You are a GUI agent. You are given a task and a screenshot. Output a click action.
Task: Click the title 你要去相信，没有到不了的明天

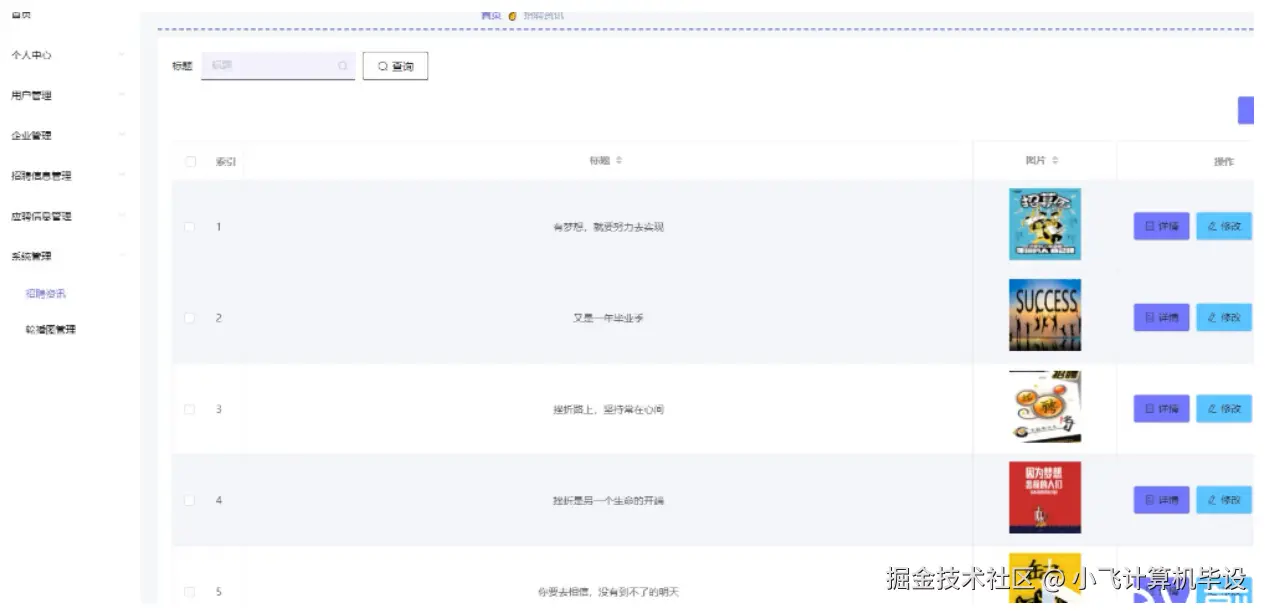tap(608, 592)
